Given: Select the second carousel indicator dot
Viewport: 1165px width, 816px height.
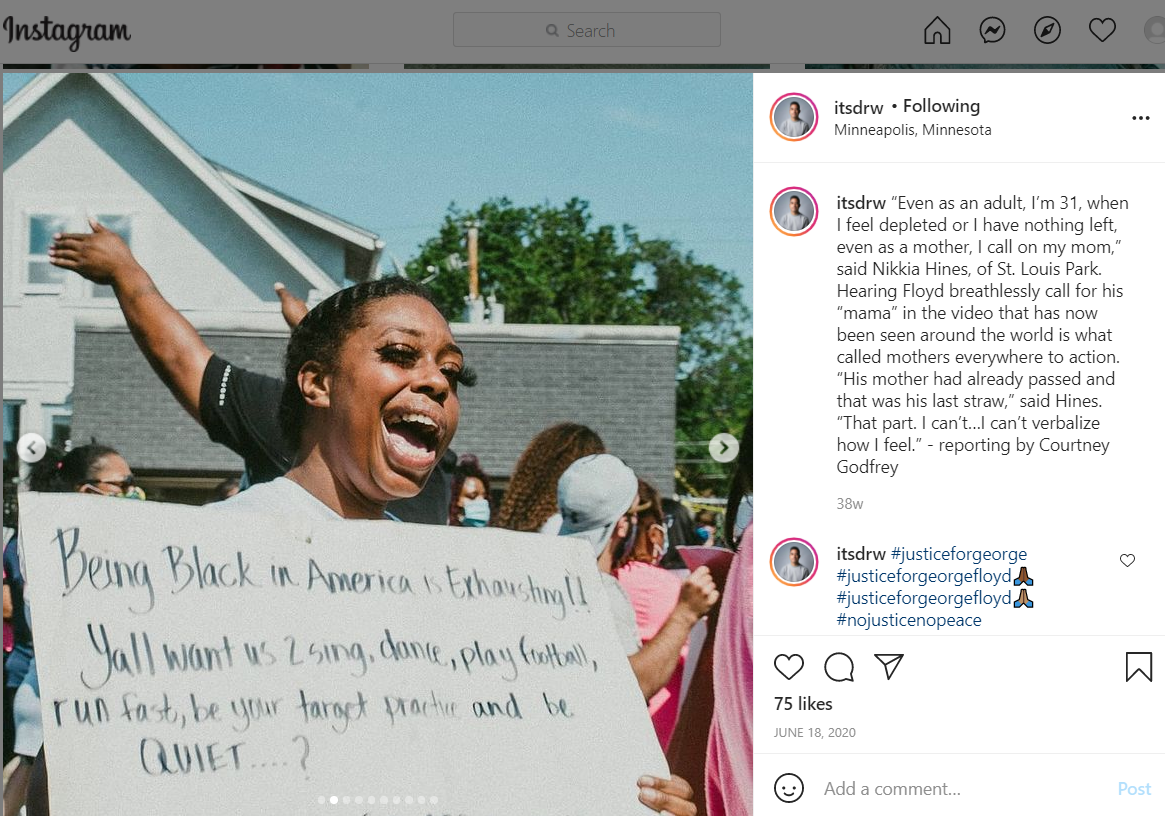Looking at the screenshot, I should (334, 800).
